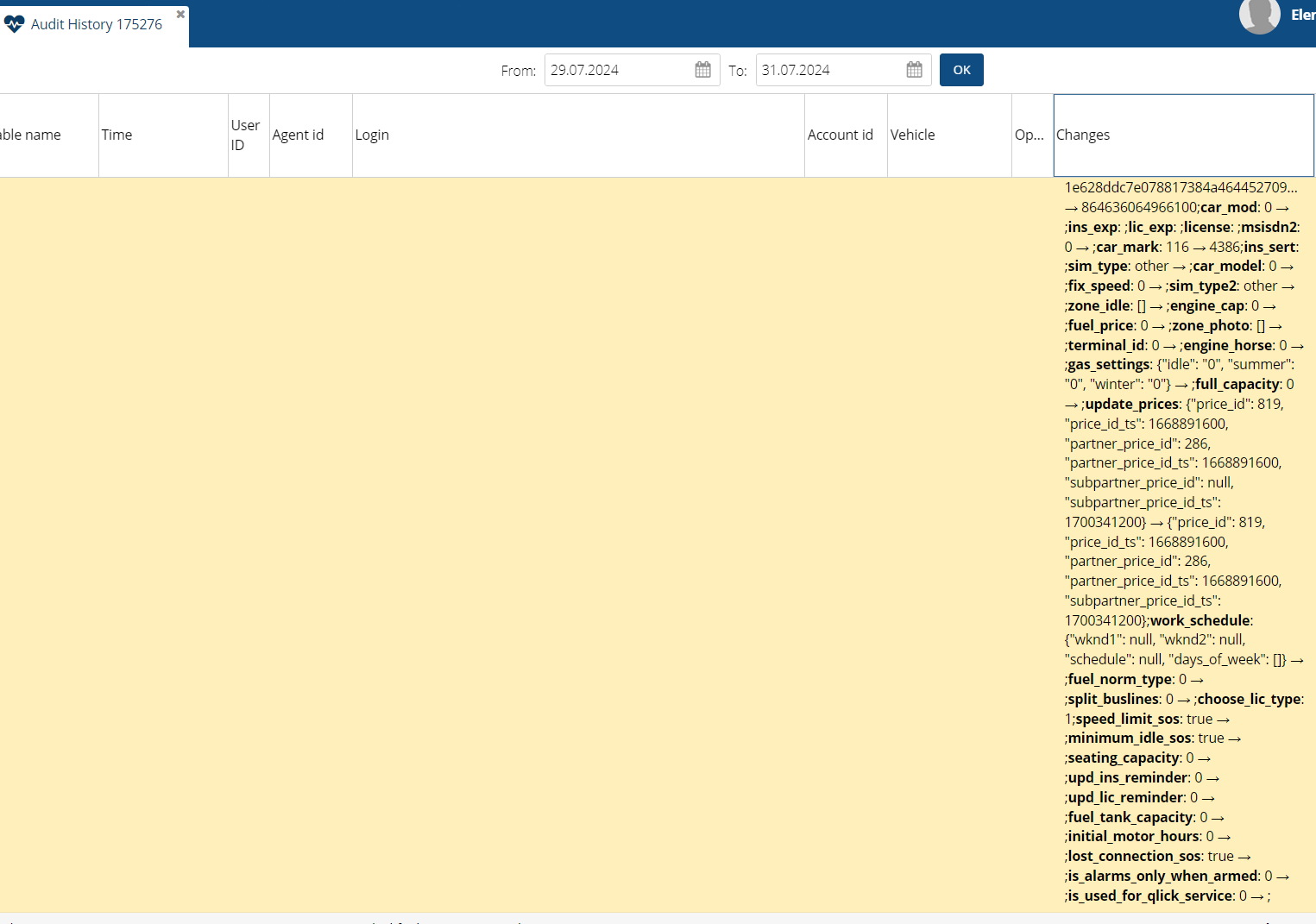Close the Audit History 175276 tab

[180, 15]
